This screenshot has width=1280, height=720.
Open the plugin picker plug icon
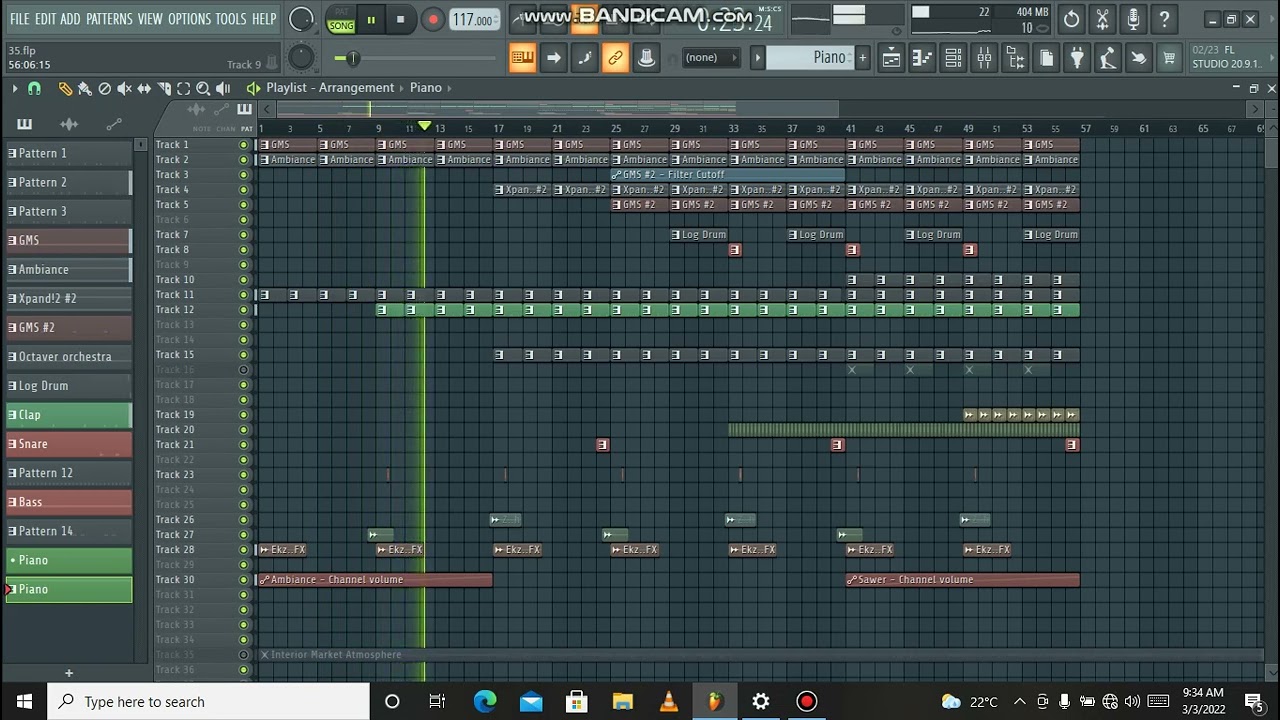(1077, 58)
